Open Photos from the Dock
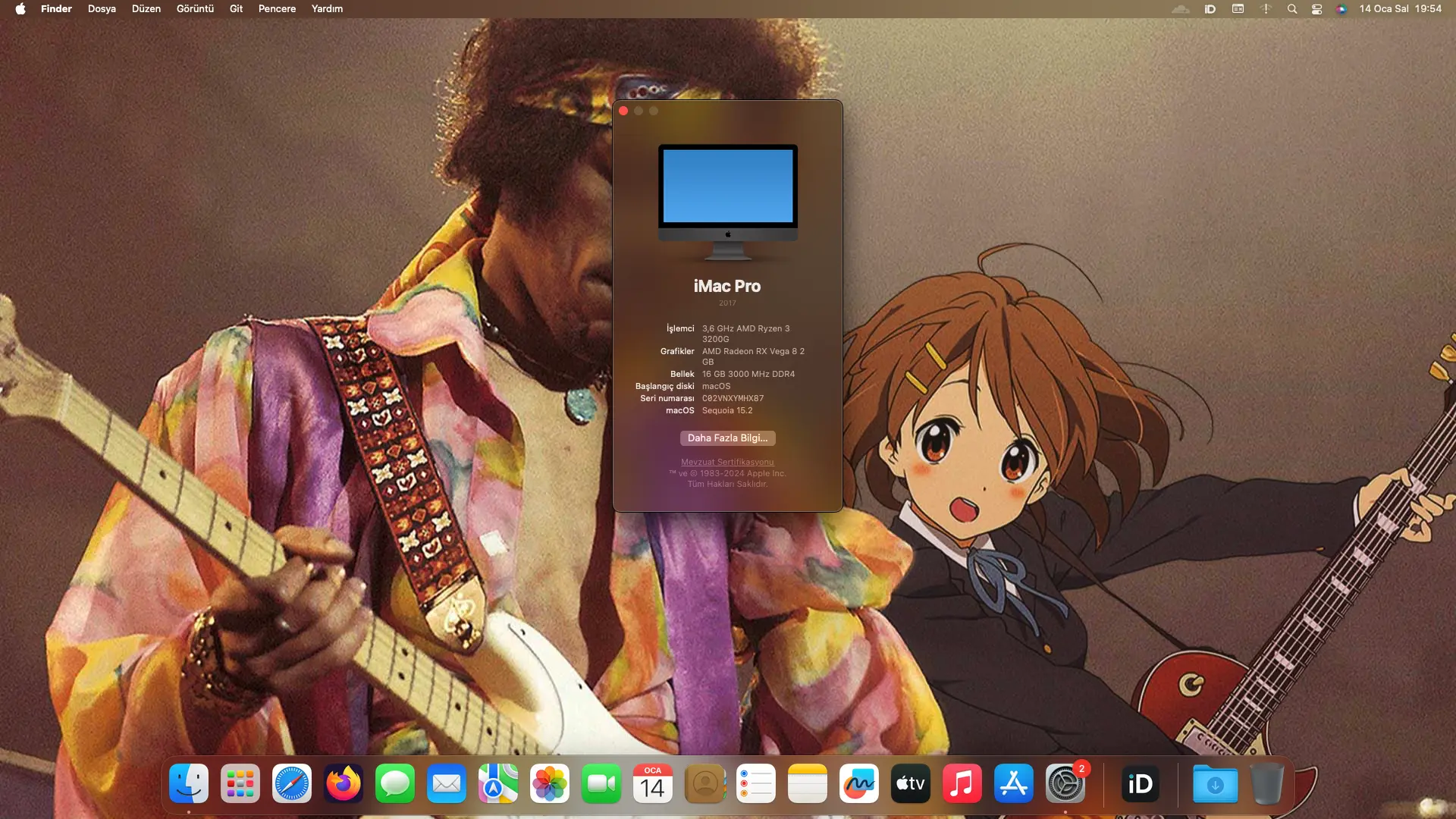Image resolution: width=1456 pixels, height=819 pixels. (x=550, y=783)
